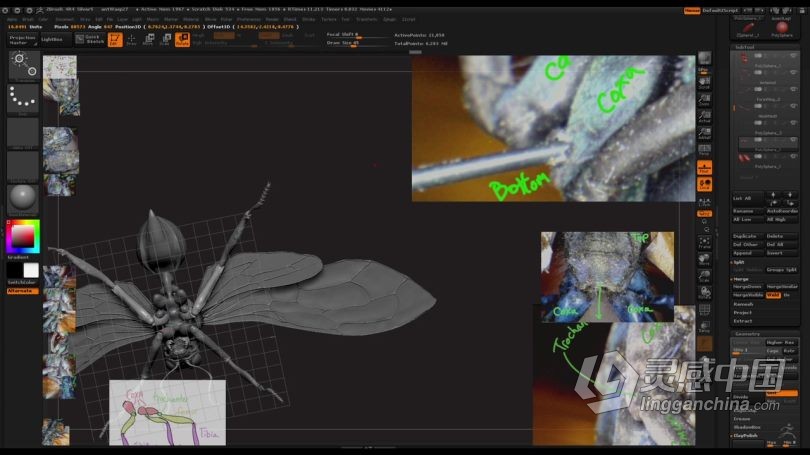Image resolution: width=810 pixels, height=455 pixels.
Task: Move subtool down with the top-right arrow beside List All
Action: coord(790,195)
